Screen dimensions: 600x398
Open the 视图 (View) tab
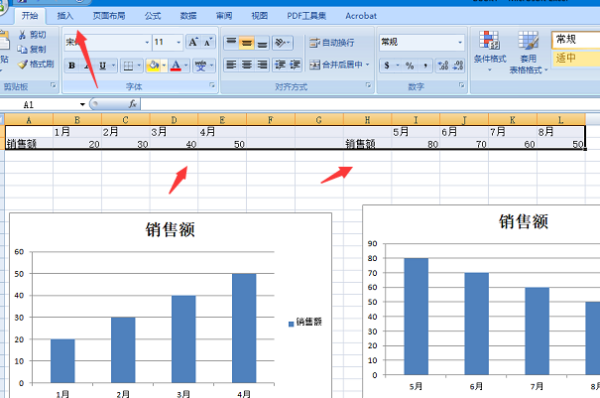pos(259,16)
